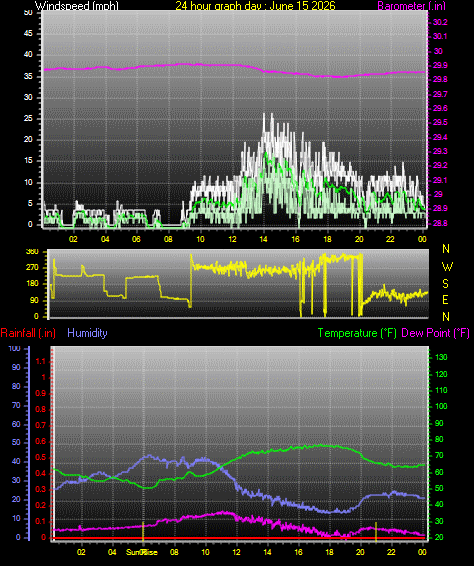Click windspeed axis value "45"

click(28, 34)
